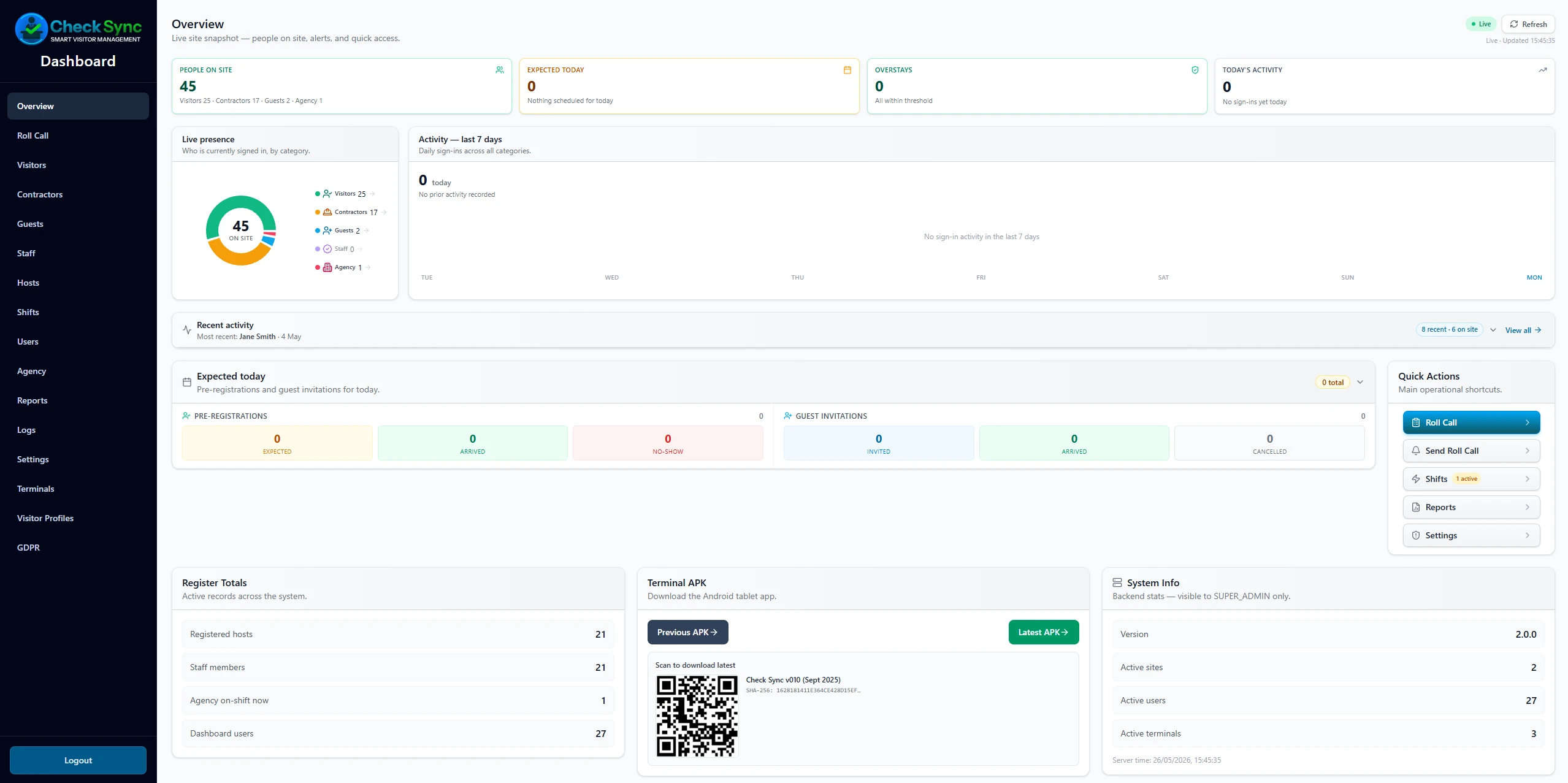
Task: Click the Invited guest invitations tile
Action: 879,443
